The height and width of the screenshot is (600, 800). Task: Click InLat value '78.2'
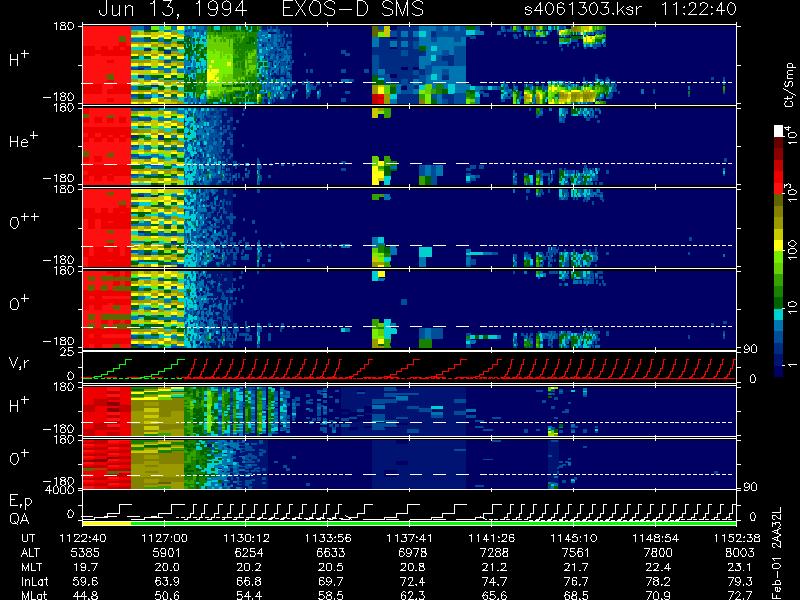point(658,581)
